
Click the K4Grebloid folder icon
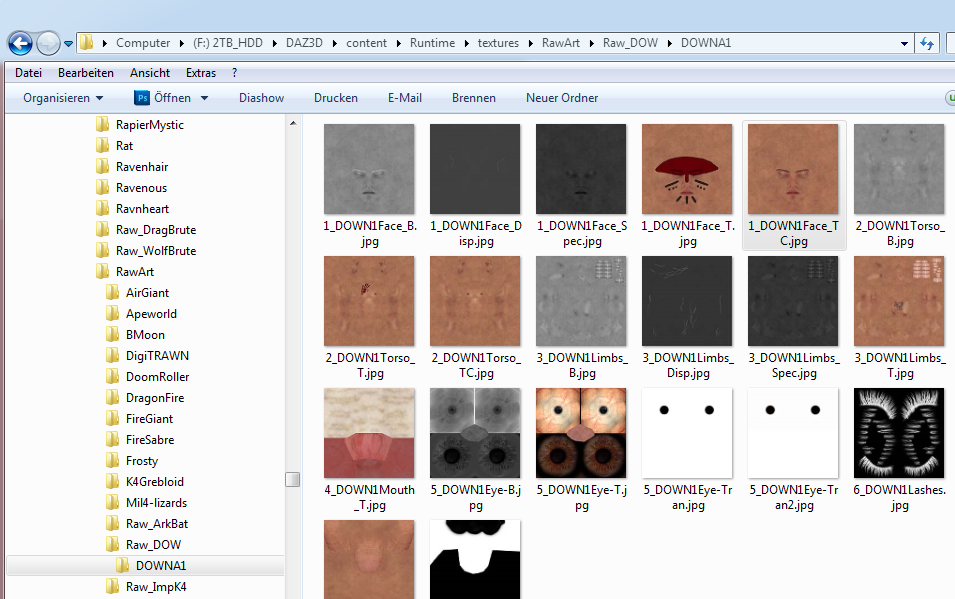click(113, 482)
